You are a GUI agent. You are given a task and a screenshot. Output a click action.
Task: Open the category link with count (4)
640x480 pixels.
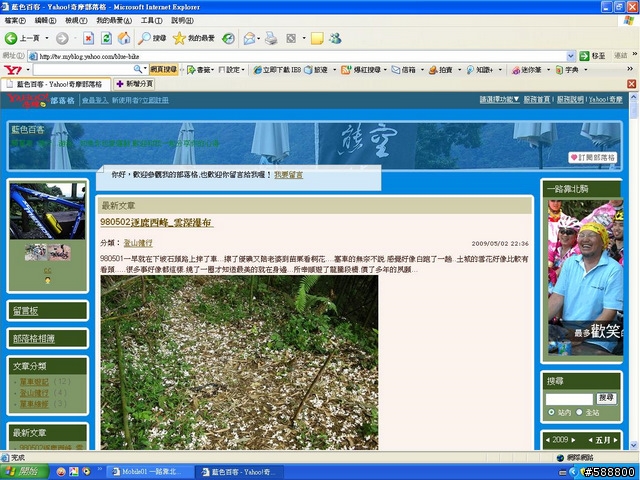pyautogui.click(x=34, y=393)
